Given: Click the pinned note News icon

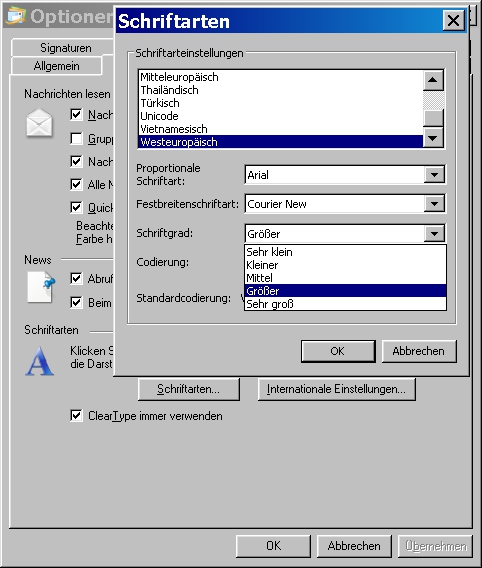Looking at the screenshot, I should click(x=41, y=288).
